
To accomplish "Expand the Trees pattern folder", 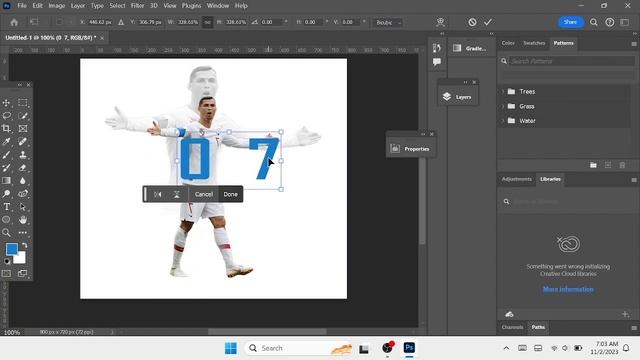I will [x=503, y=91].
